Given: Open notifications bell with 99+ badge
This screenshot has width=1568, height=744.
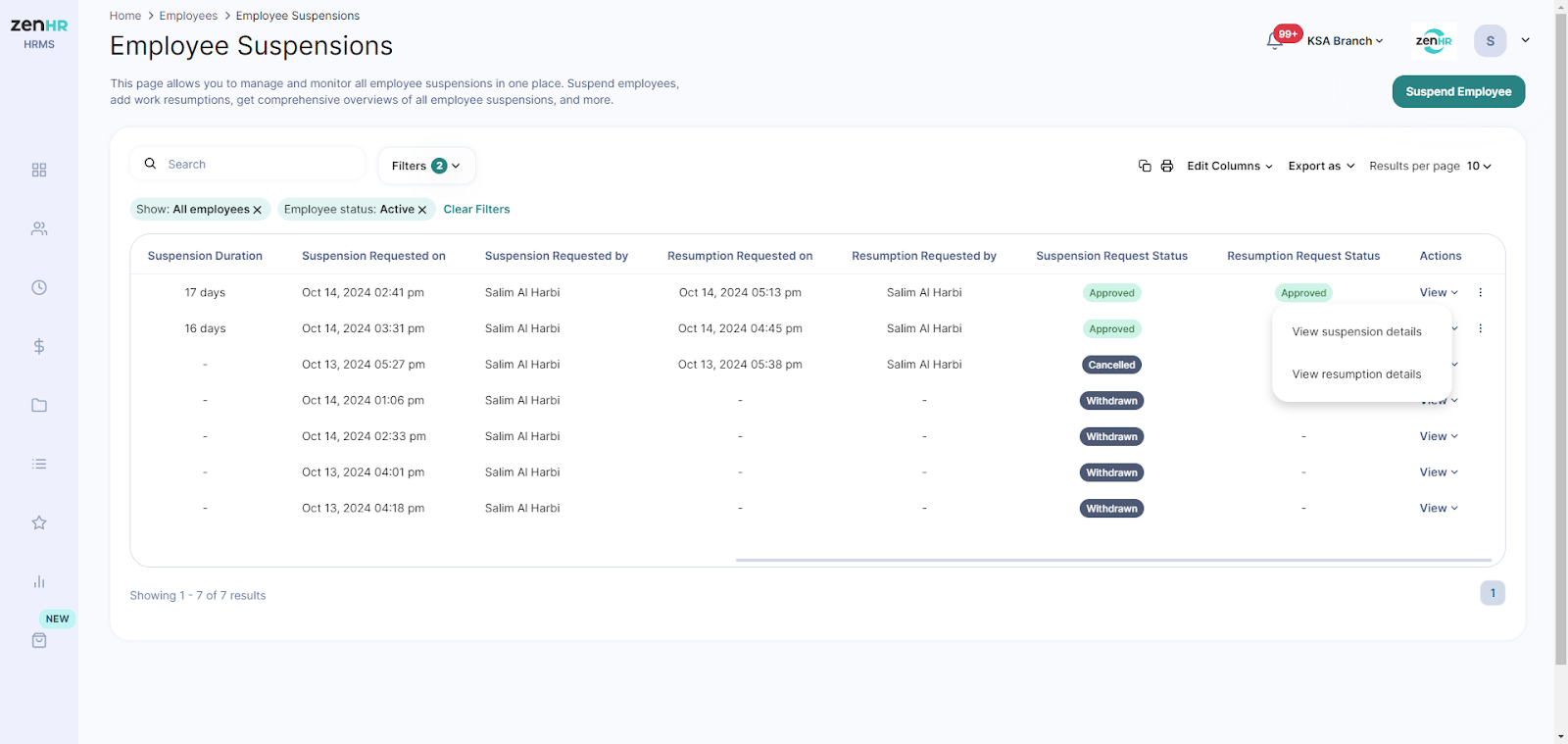Looking at the screenshot, I should click(x=1275, y=40).
